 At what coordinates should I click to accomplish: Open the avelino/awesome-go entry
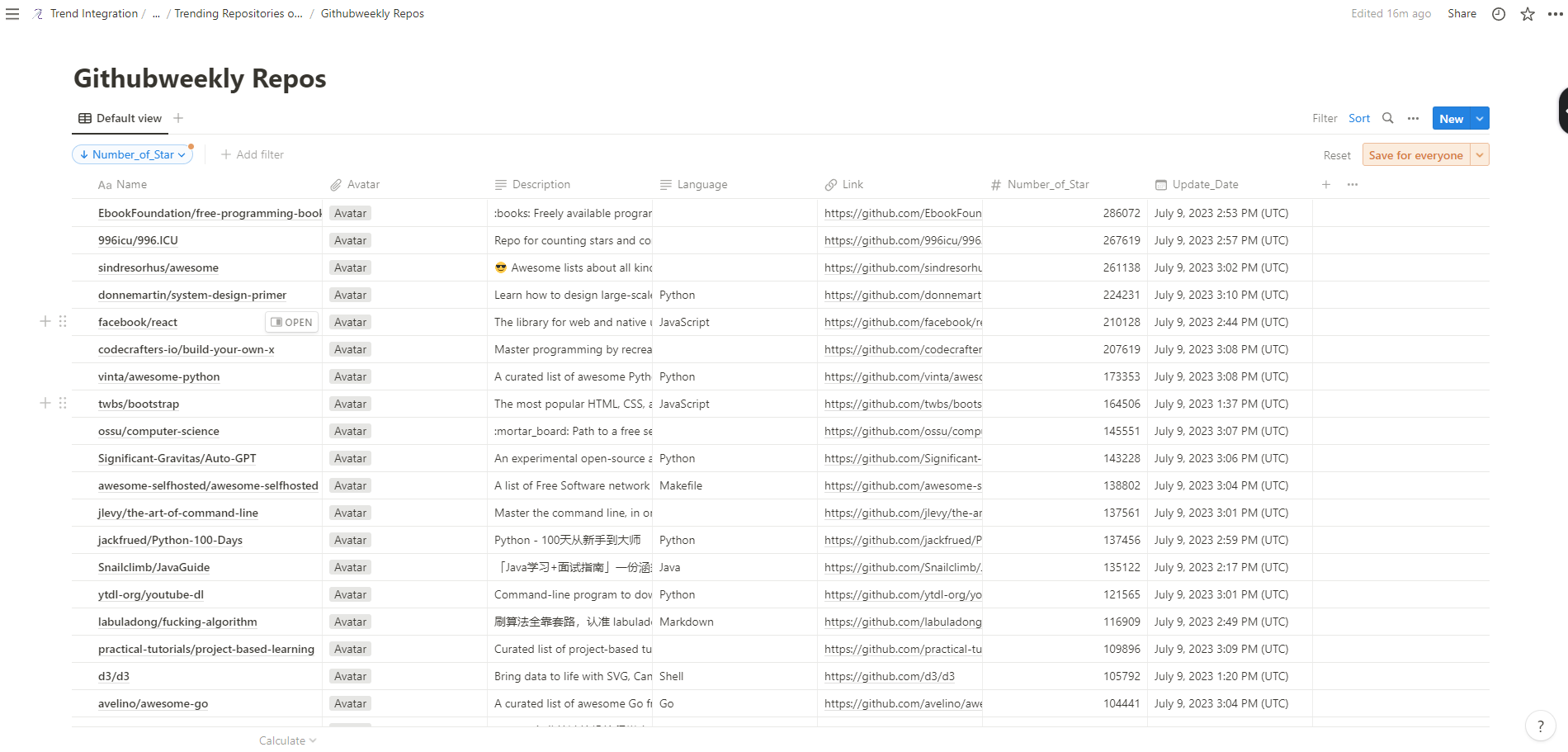click(x=153, y=703)
